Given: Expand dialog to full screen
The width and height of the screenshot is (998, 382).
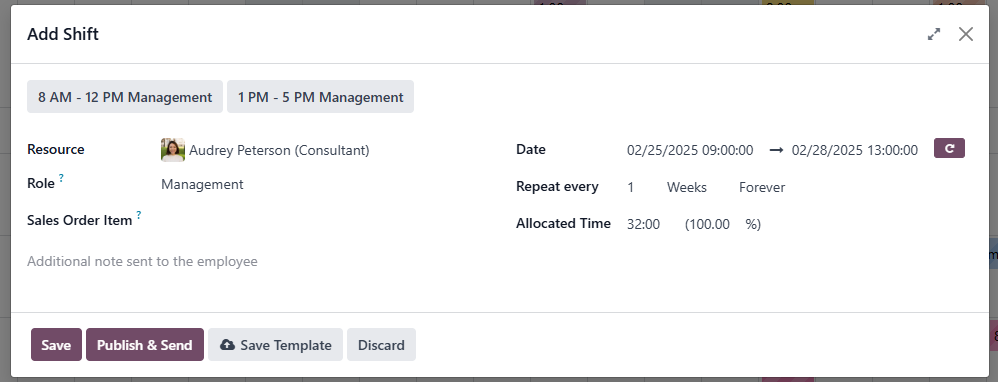Looking at the screenshot, I should (934, 34).
